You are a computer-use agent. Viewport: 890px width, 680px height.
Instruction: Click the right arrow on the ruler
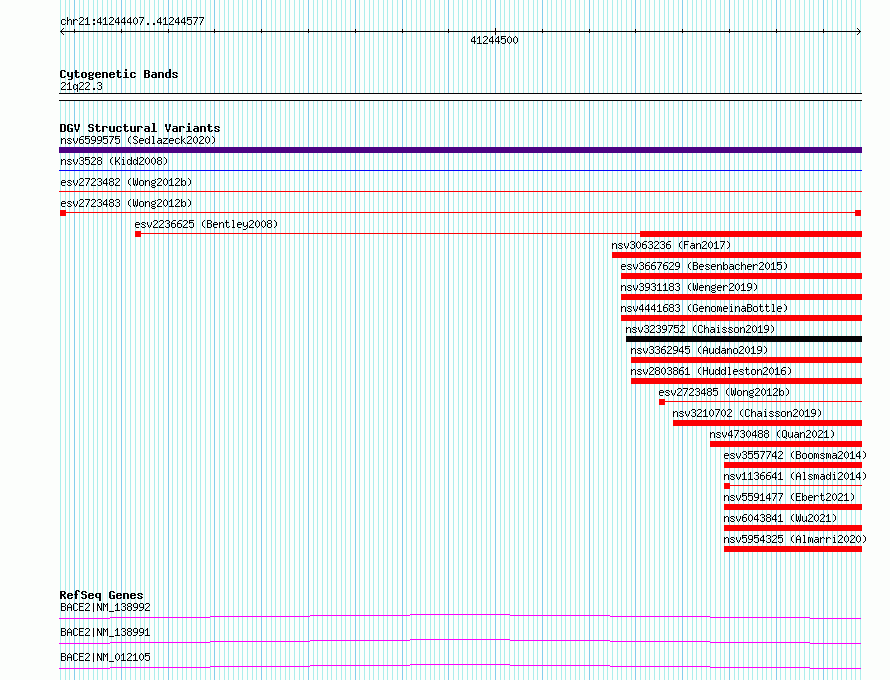click(x=858, y=32)
